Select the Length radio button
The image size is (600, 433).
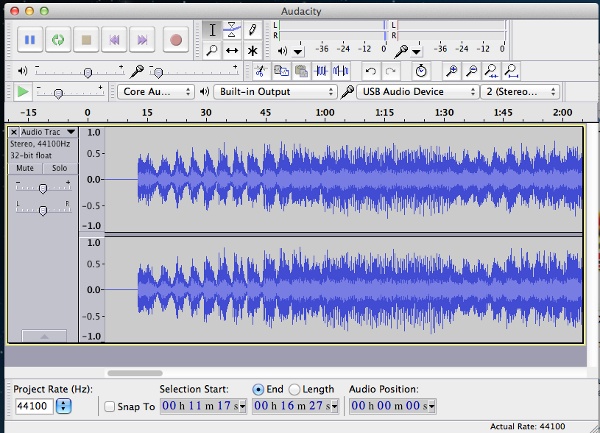294,389
